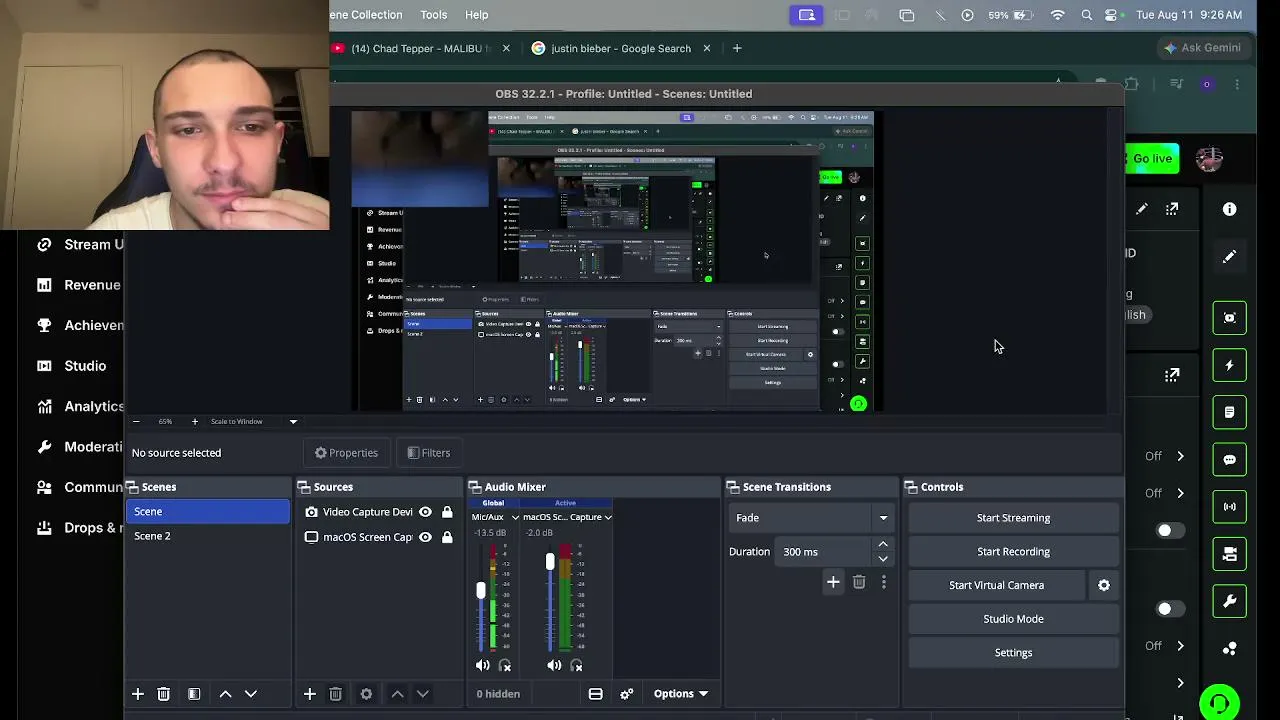The image size is (1280, 720).
Task: Click the pencil edit icon in sidebar
Action: pyautogui.click(x=1230, y=257)
